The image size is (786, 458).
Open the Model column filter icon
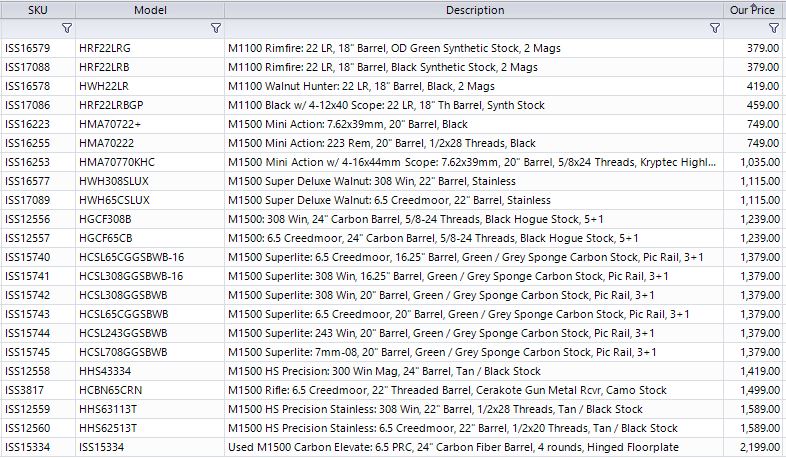coord(216,29)
